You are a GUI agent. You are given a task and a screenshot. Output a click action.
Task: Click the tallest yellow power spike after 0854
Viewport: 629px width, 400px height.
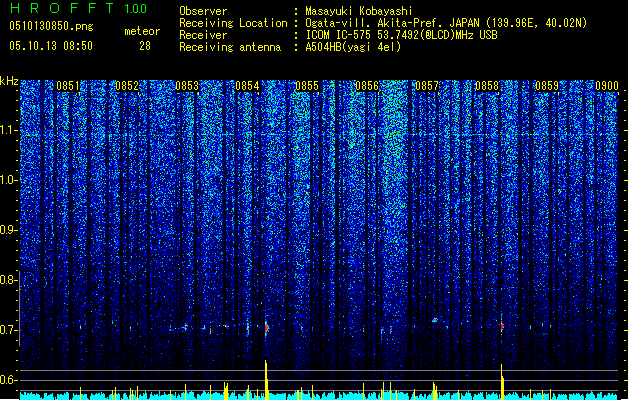(x=266, y=380)
